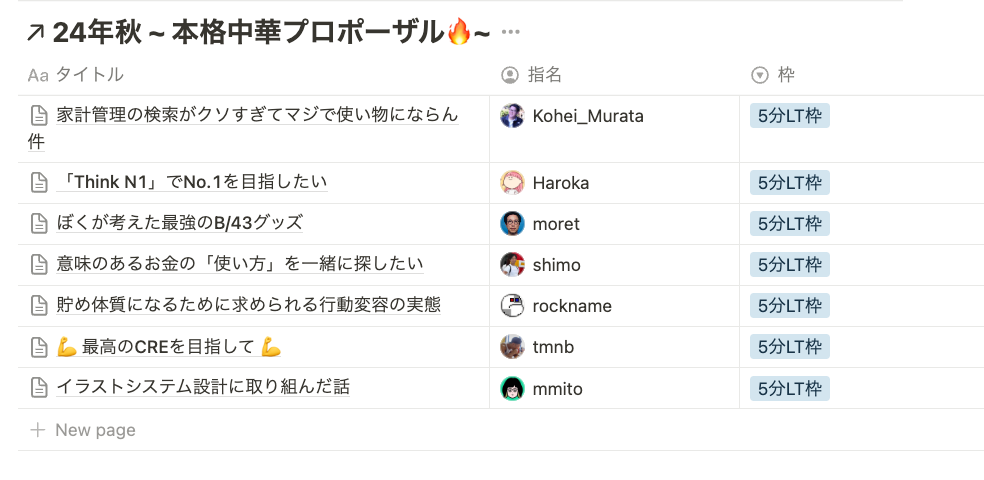Click rockname's avatar icon
Viewport: 984px width, 480px height.
512,306
